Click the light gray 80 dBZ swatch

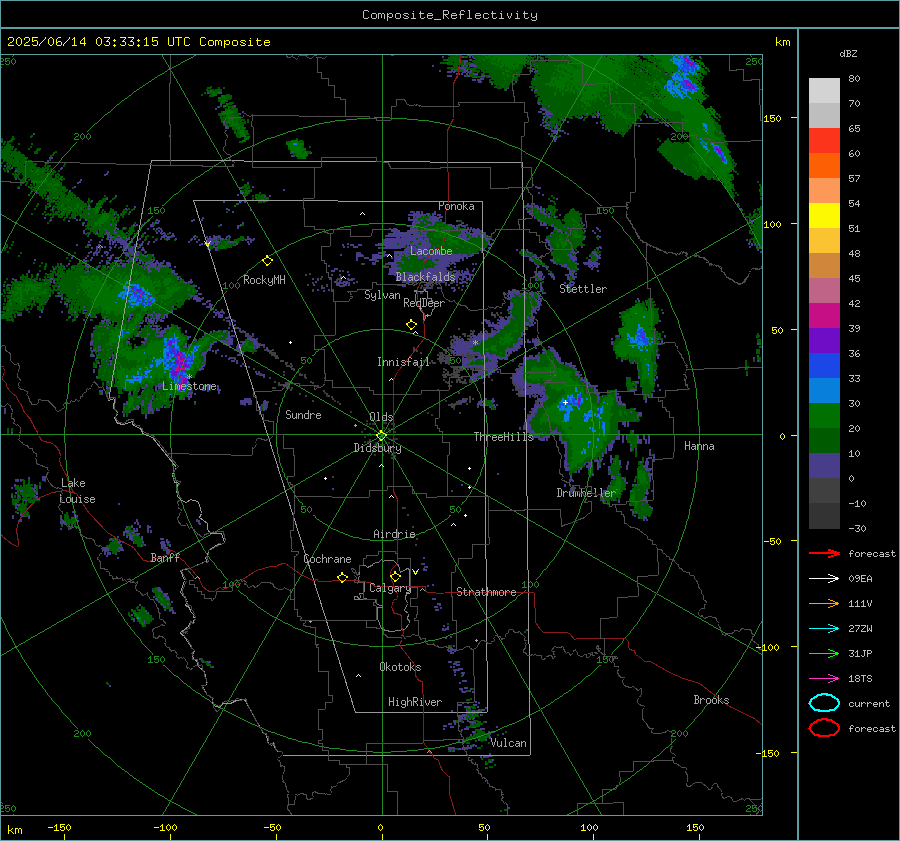(x=824, y=91)
